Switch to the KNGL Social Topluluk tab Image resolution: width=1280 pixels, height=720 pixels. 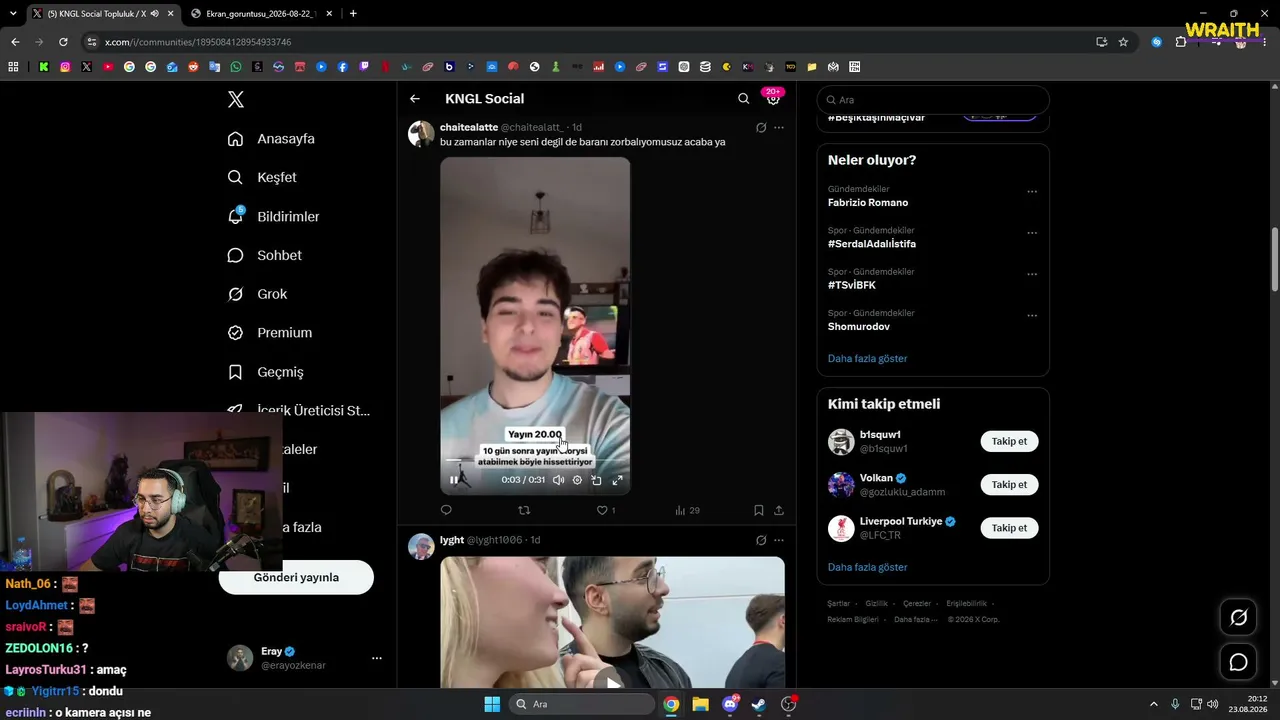click(102, 14)
